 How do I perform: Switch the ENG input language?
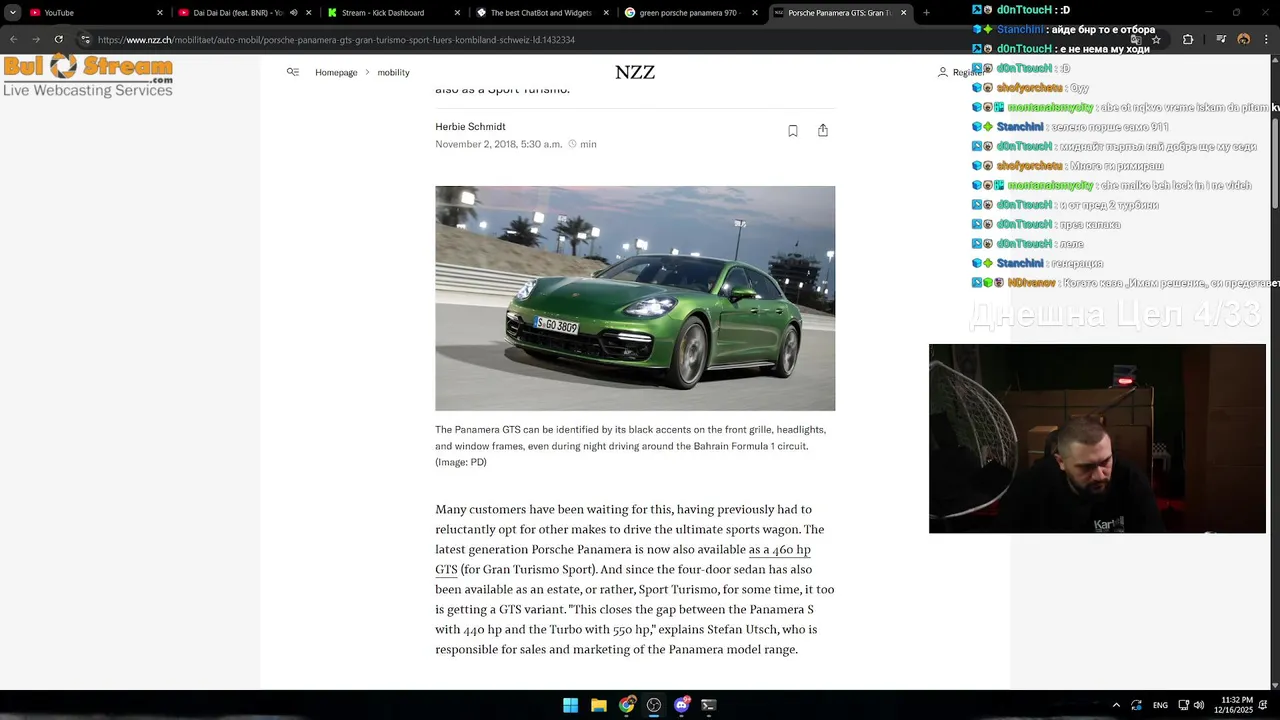pyautogui.click(x=1160, y=705)
